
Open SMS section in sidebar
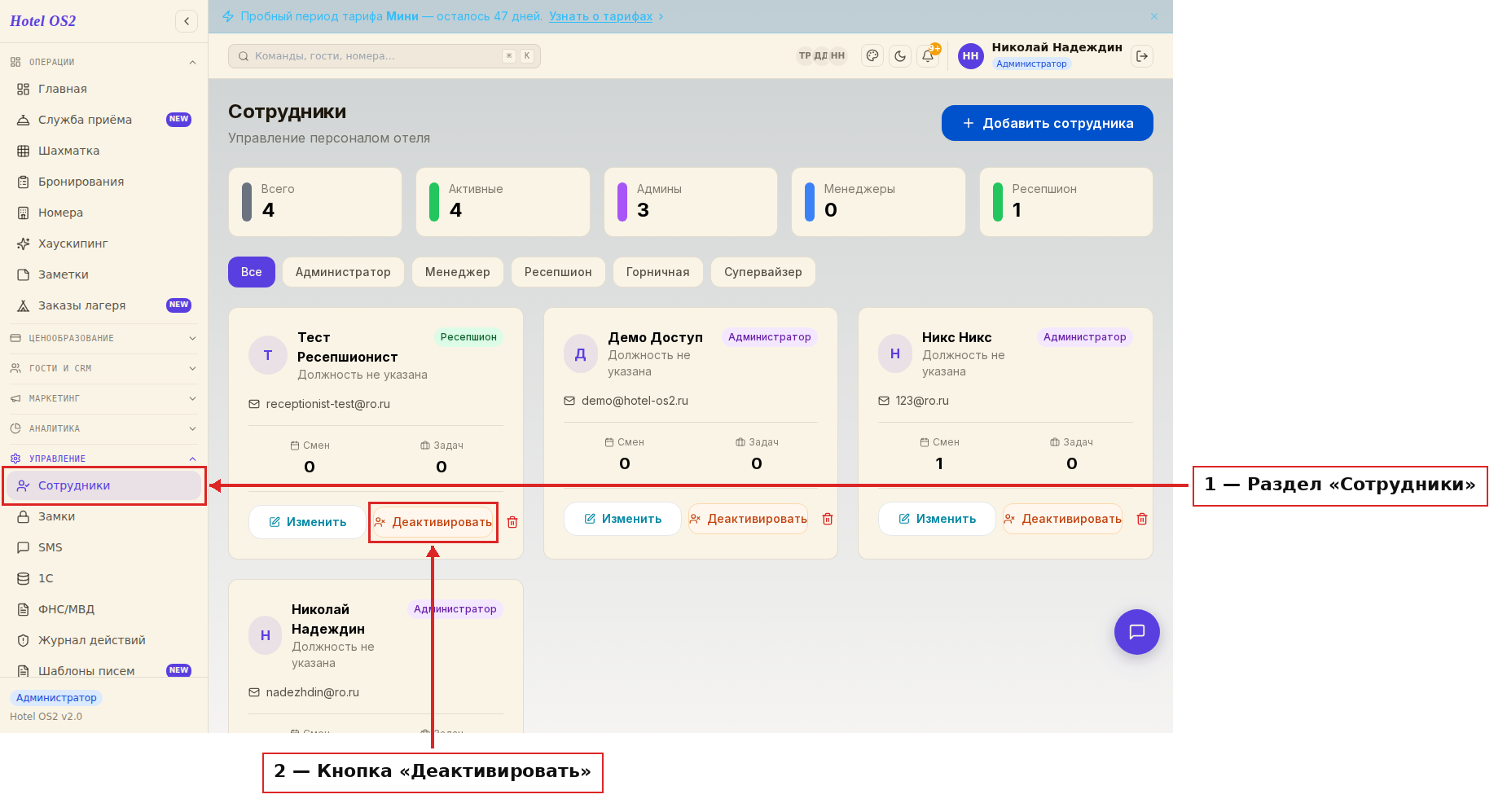[103, 547]
